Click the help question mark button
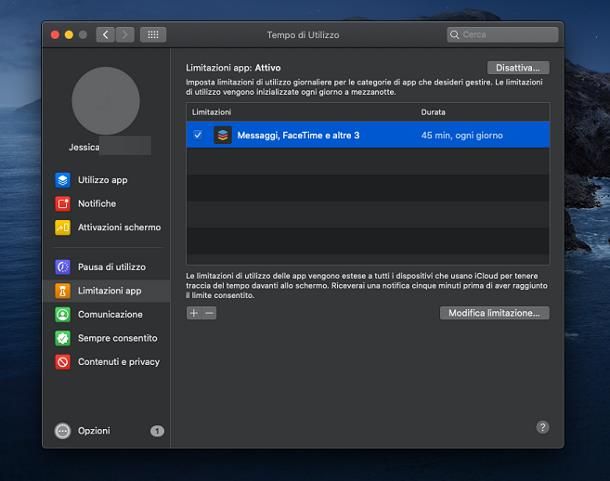Viewport: 610px width, 481px height. [x=543, y=427]
